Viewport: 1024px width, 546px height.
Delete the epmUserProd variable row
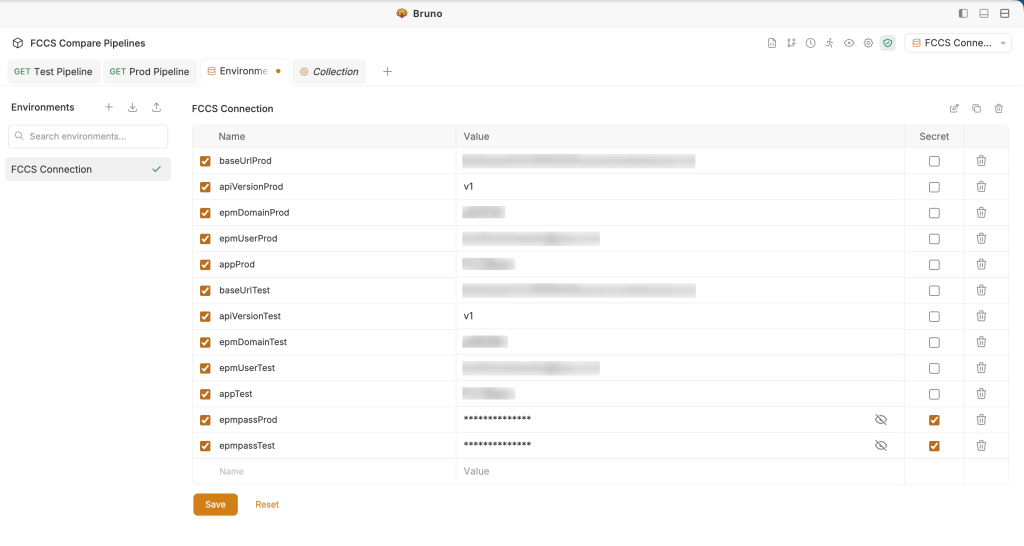click(x=981, y=238)
